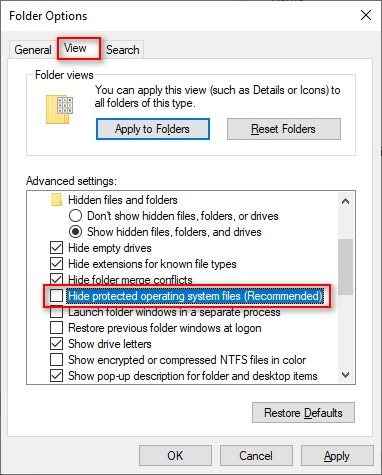Click the Hidden files and folders folder icon
Image resolution: width=382 pixels, height=475 pixels.
pos(56,200)
